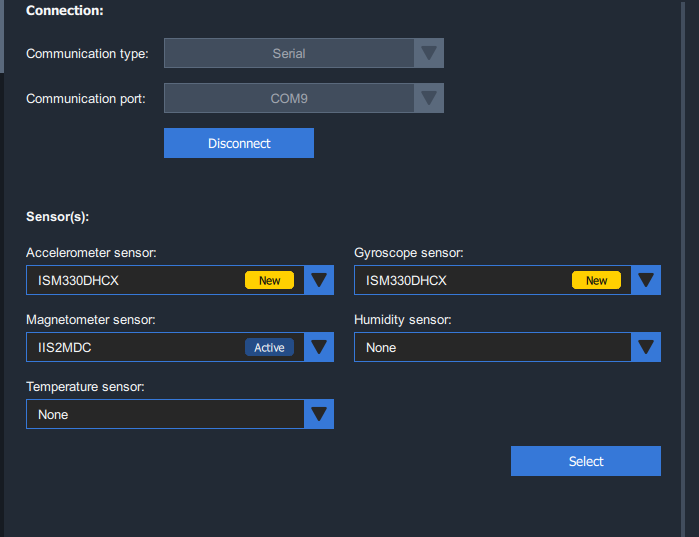The image size is (699, 537).
Task: Expand the Magnetometer sensor dropdown arrow
Action: [319, 347]
